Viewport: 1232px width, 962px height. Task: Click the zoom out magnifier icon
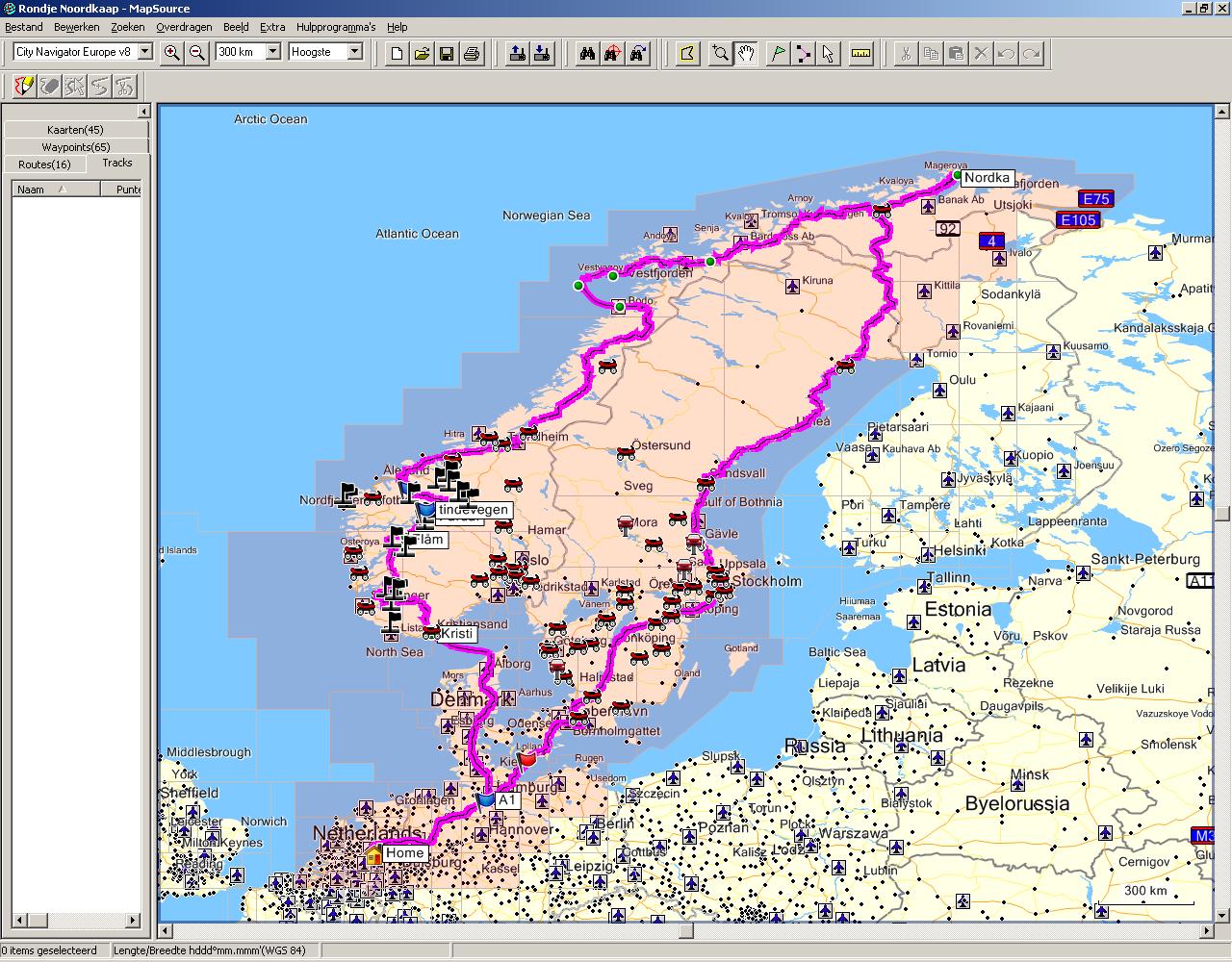click(197, 53)
